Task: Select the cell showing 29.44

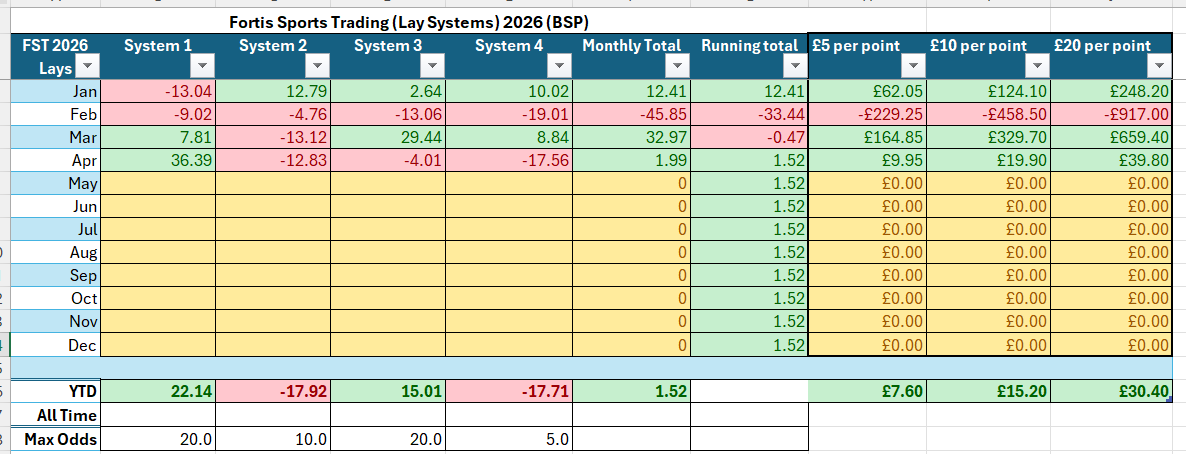Action: (x=388, y=139)
